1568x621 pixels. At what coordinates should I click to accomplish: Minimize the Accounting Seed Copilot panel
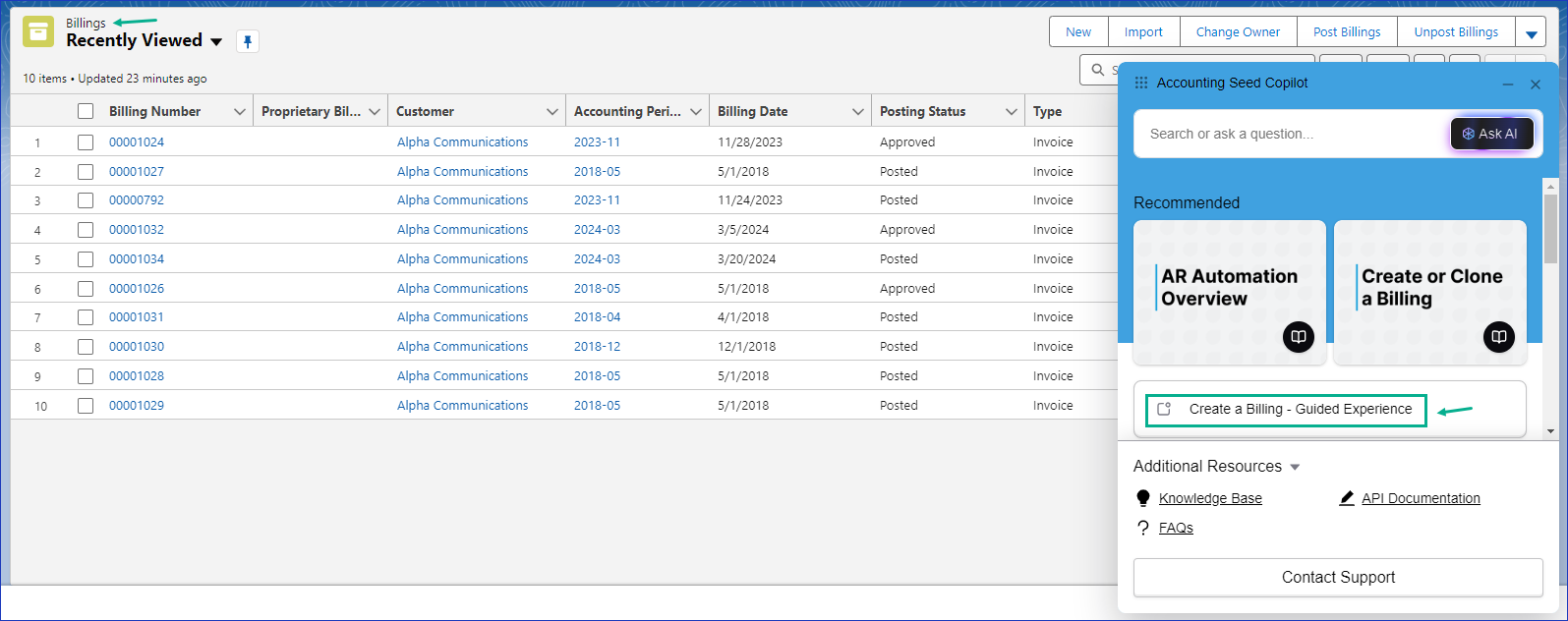[1508, 85]
